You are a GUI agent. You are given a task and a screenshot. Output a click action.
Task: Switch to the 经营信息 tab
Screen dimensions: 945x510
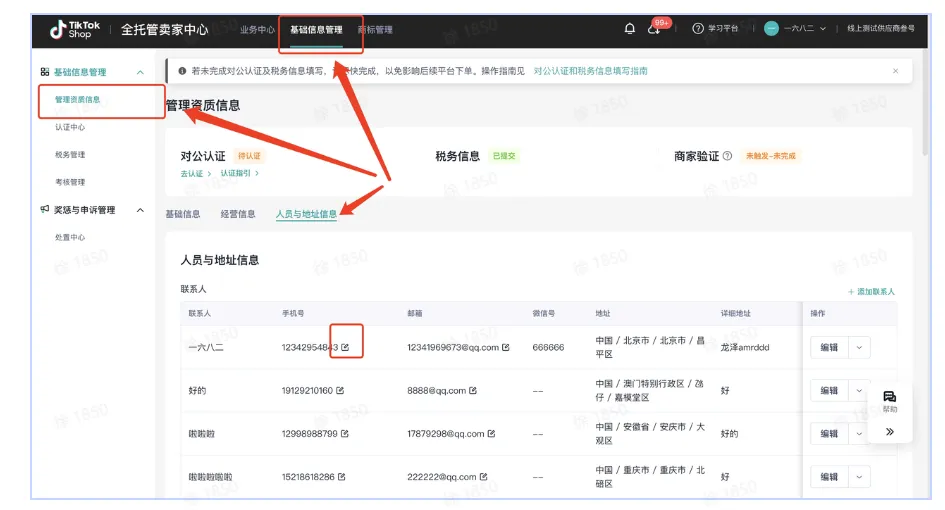237,214
